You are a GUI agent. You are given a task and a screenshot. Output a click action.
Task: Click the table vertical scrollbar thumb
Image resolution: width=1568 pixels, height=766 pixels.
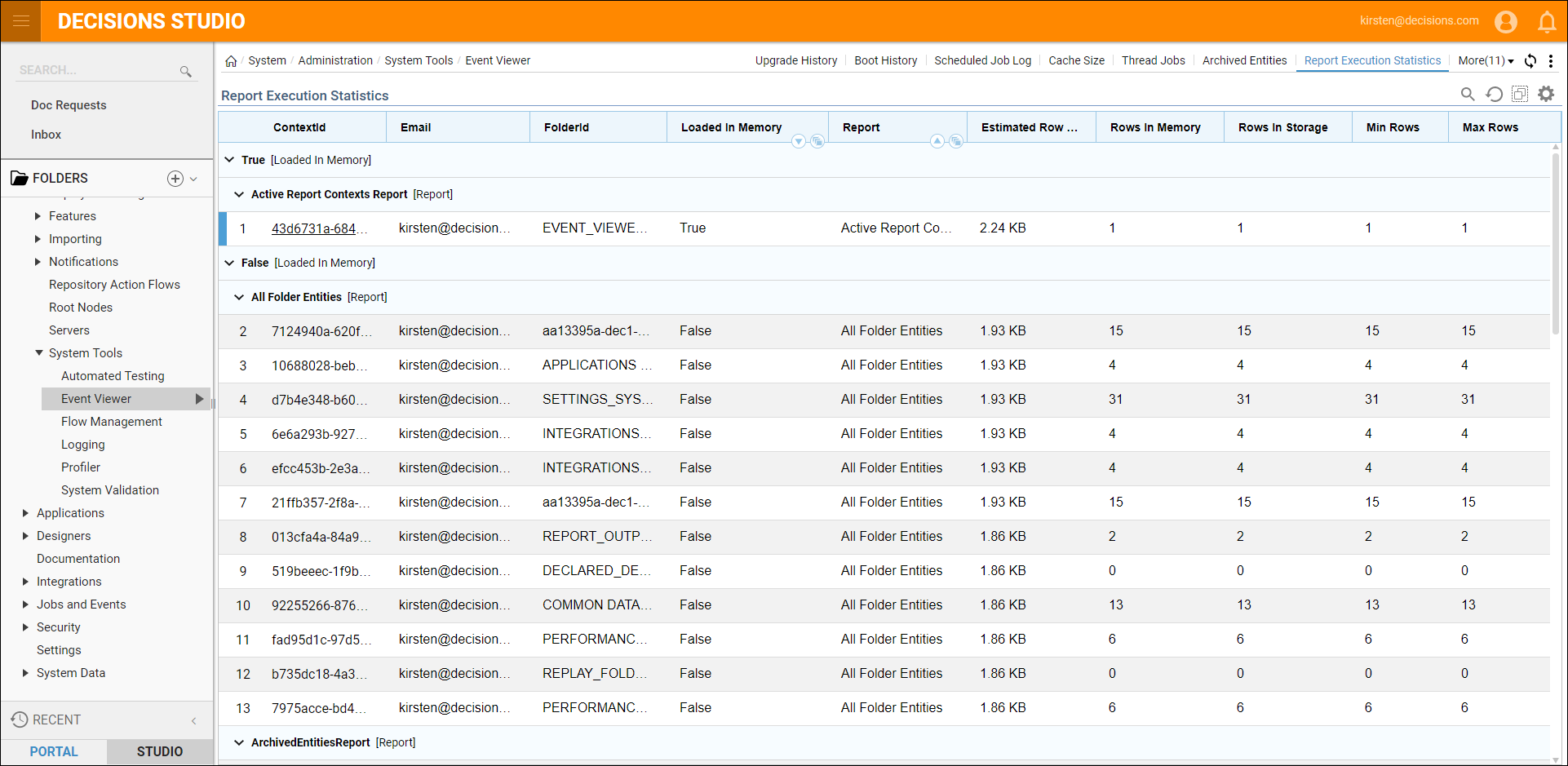1556,243
